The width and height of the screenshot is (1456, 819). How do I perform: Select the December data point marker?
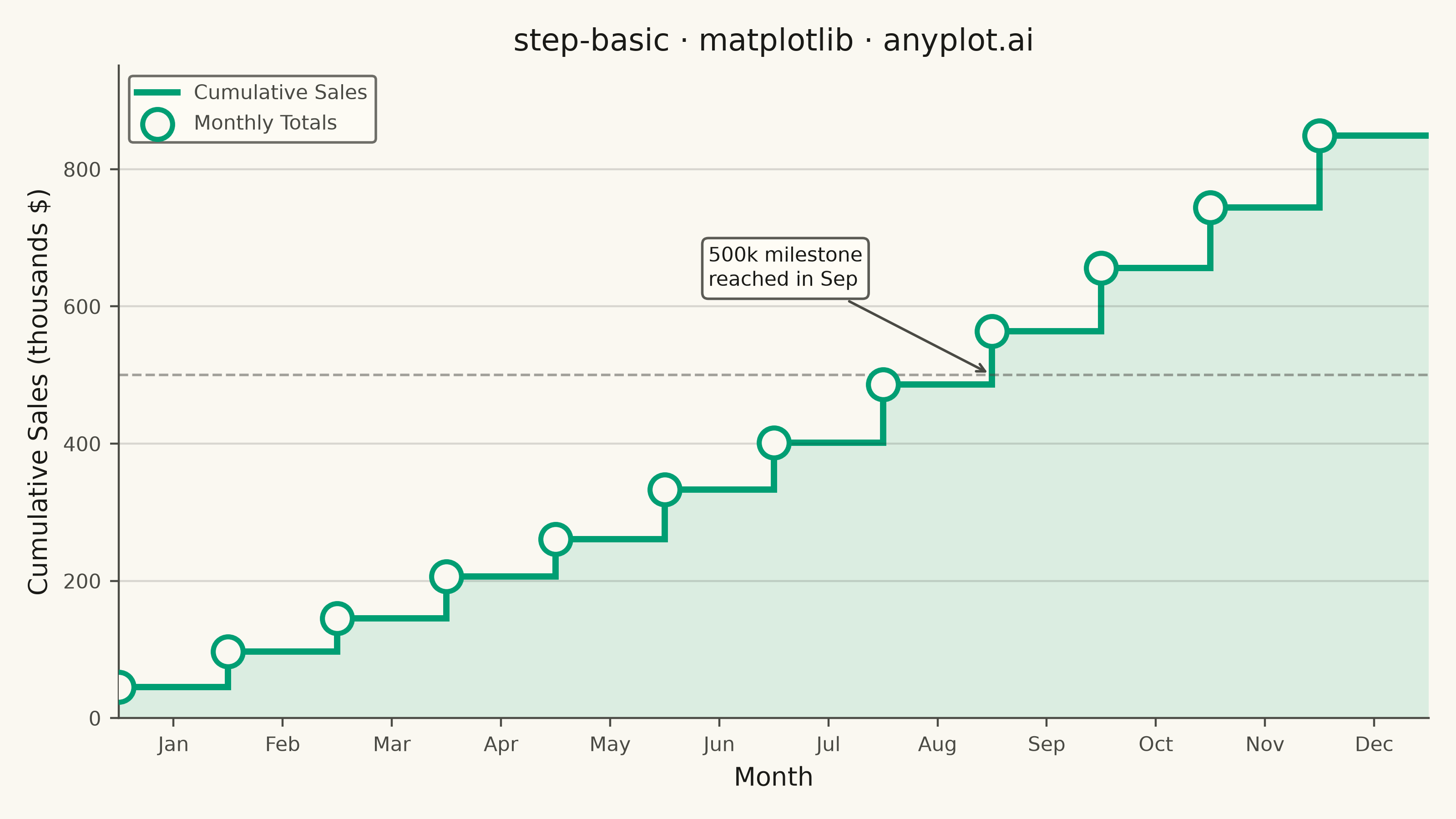[x=1319, y=136]
